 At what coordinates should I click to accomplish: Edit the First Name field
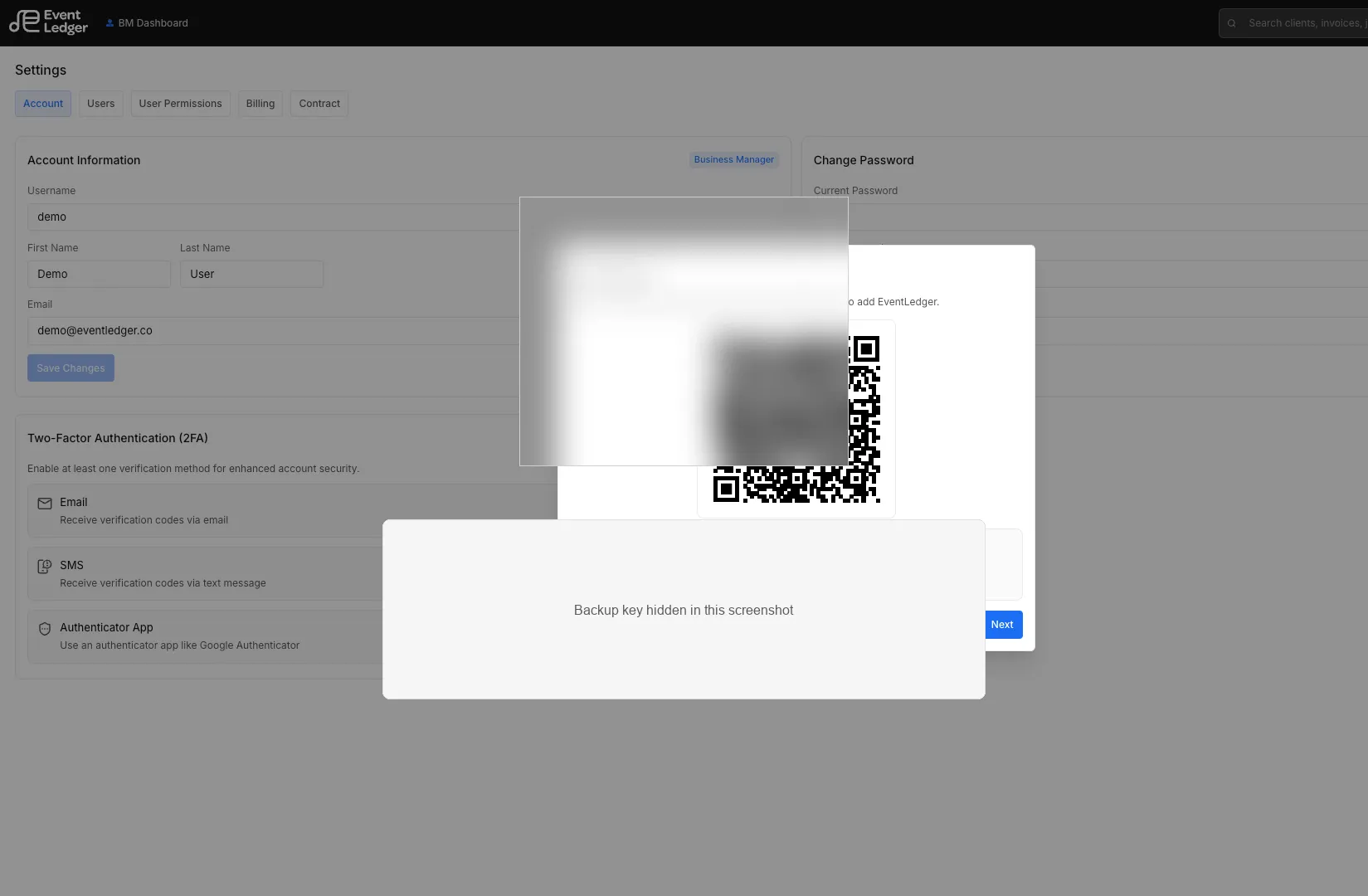(99, 274)
